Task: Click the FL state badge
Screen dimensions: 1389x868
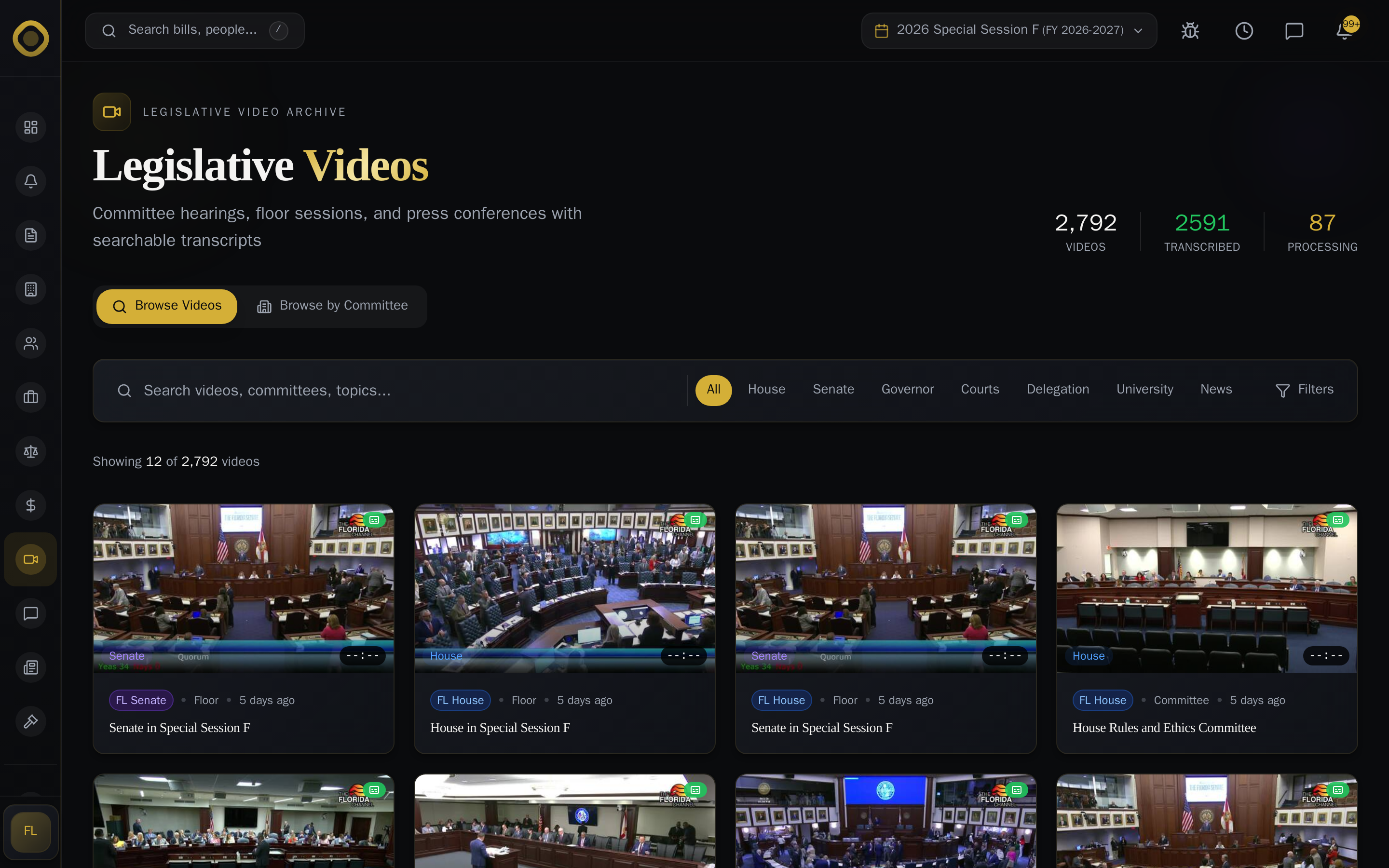Action: (30, 831)
